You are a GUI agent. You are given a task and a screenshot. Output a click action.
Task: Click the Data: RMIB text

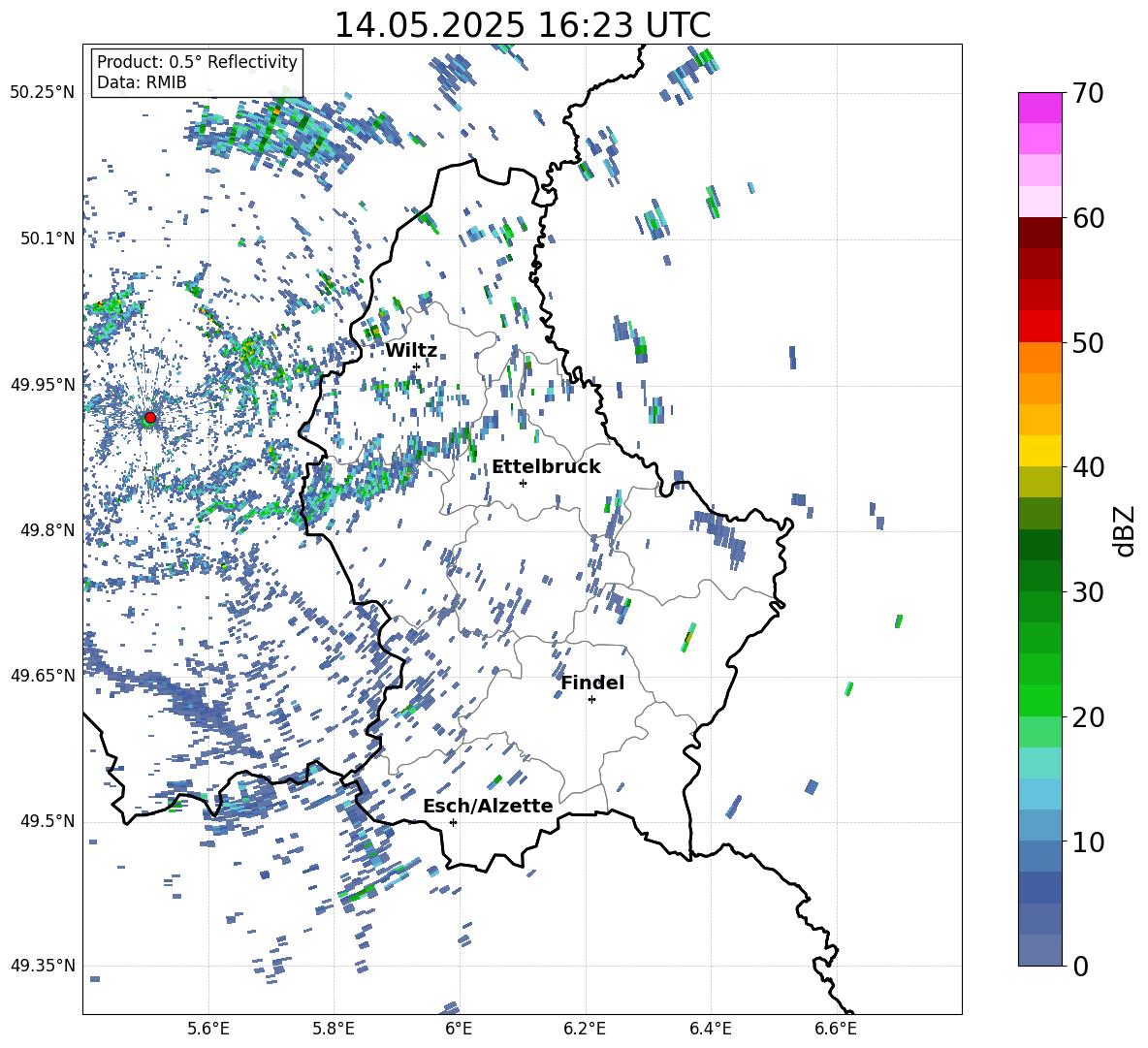pyautogui.click(x=142, y=82)
